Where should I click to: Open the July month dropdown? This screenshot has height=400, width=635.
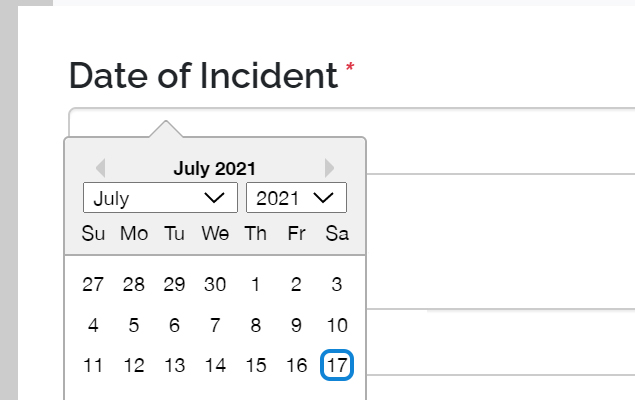(160, 198)
